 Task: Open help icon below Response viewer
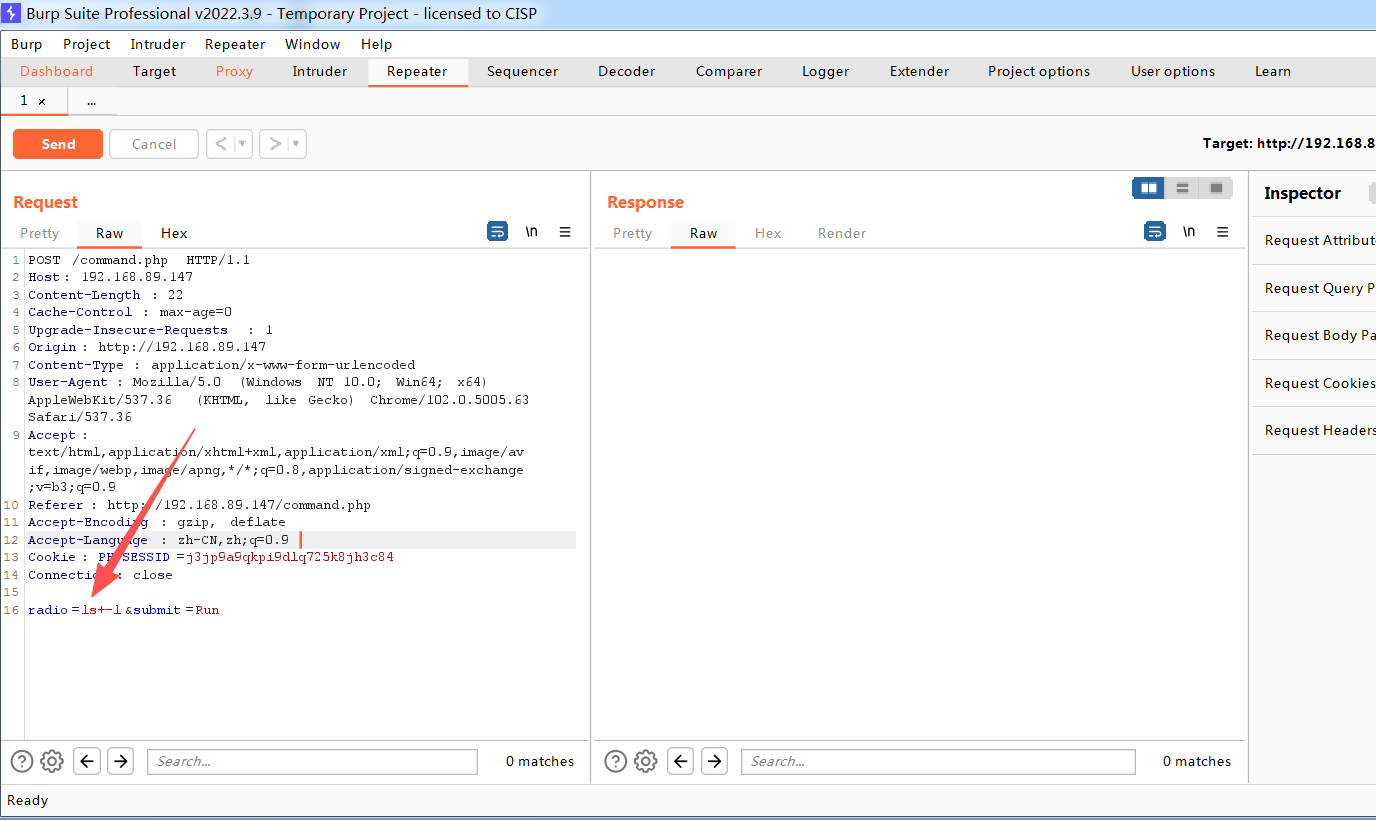point(616,761)
